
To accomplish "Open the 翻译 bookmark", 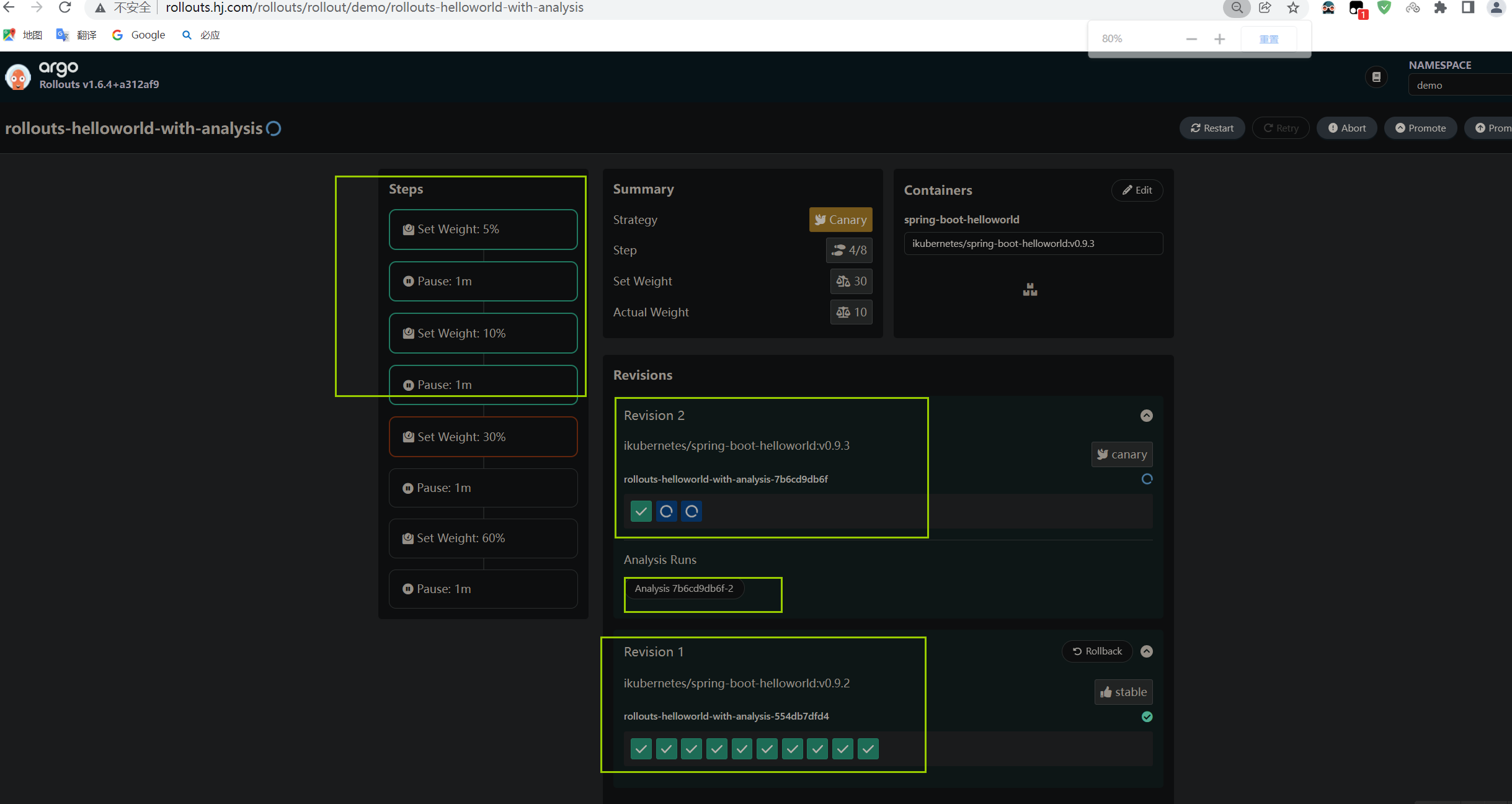I will click(x=76, y=35).
